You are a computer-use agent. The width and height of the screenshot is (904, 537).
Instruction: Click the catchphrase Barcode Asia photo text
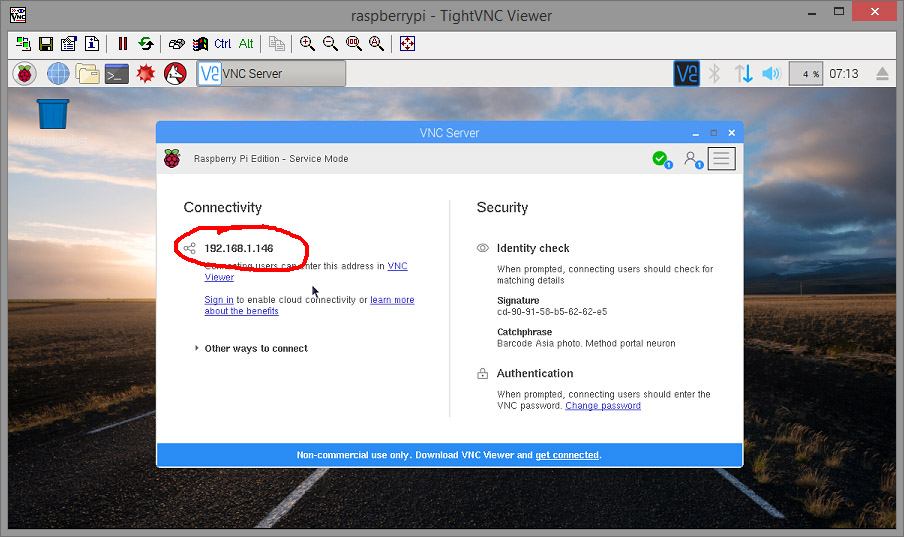tap(586, 344)
